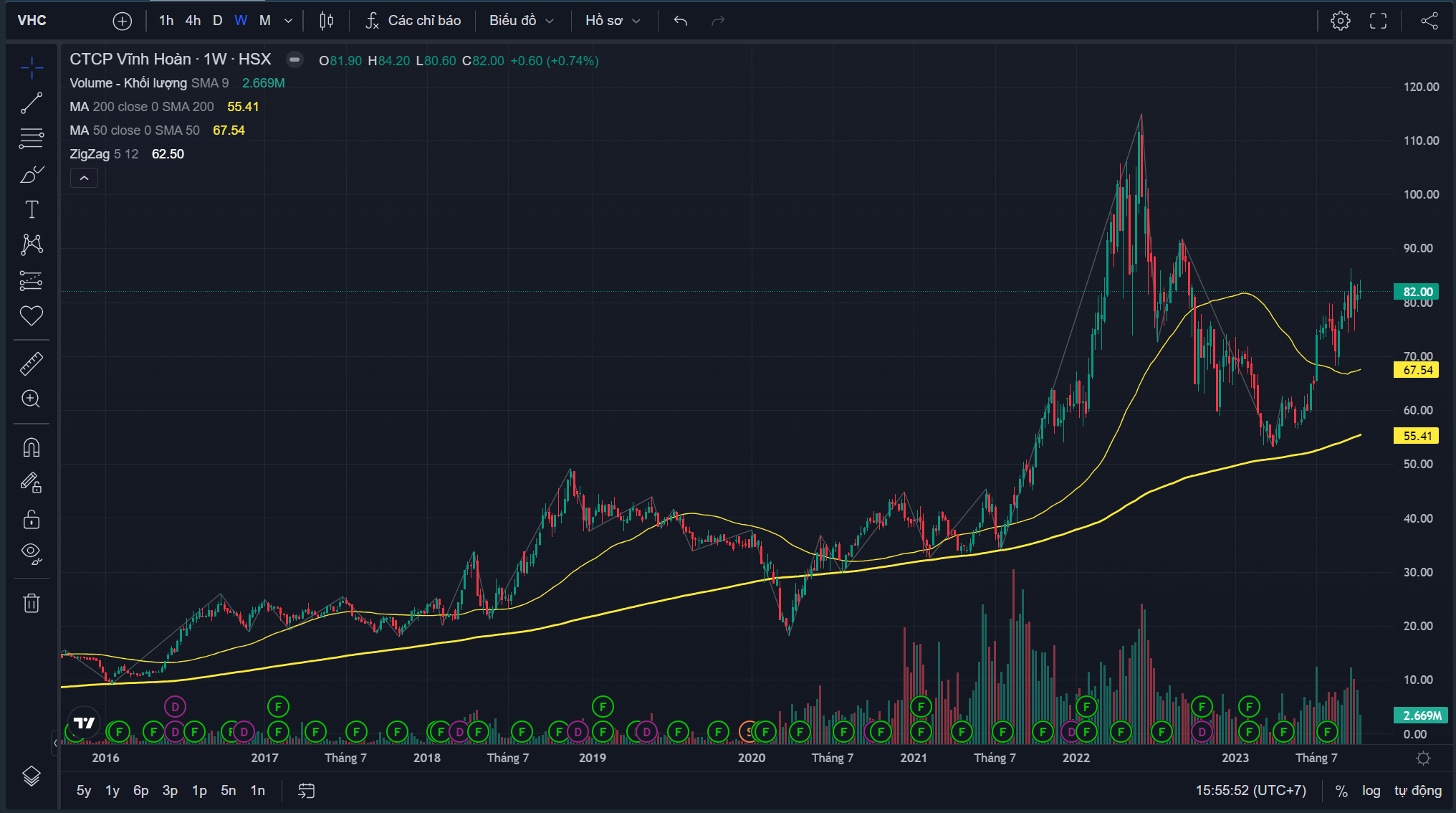Image resolution: width=1456 pixels, height=813 pixels.
Task: Click the 82.00 current price label
Action: click(1417, 292)
